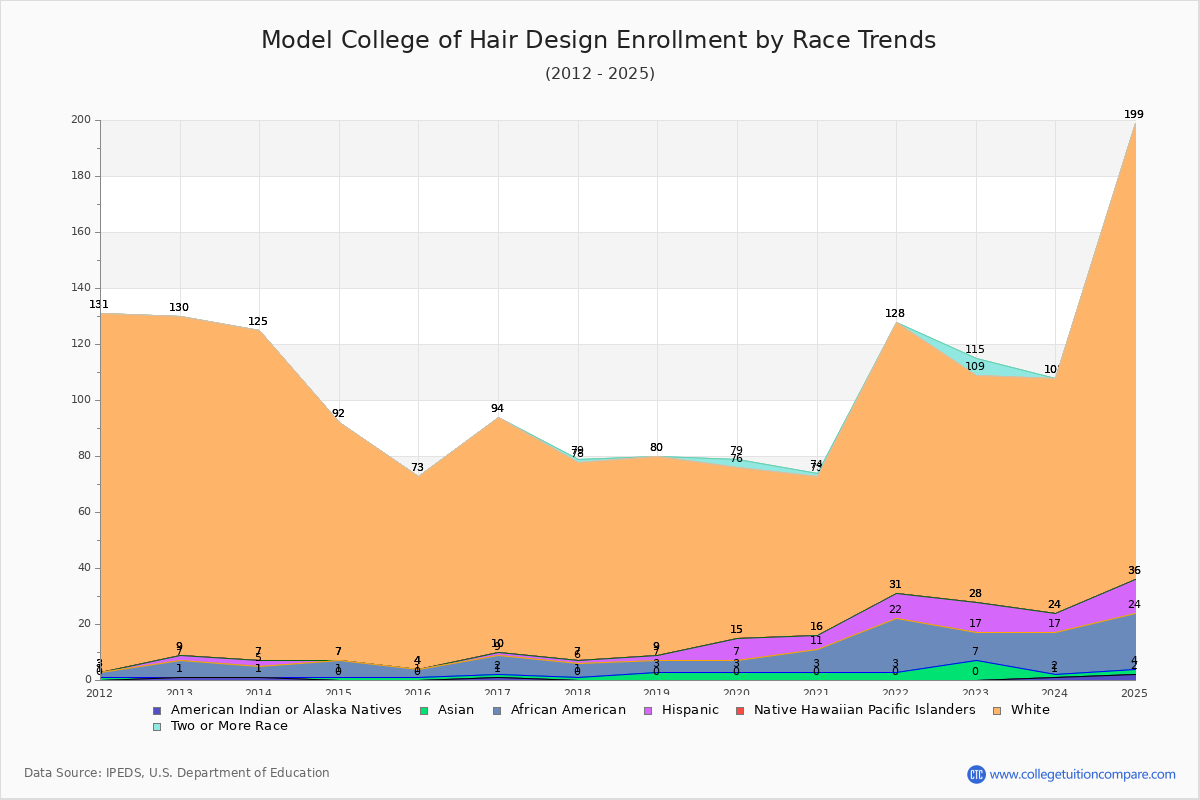Toggle the Native Hawaiian Pacific Islanders legend entry
Viewport: 1200px width, 800px height.
[855, 710]
